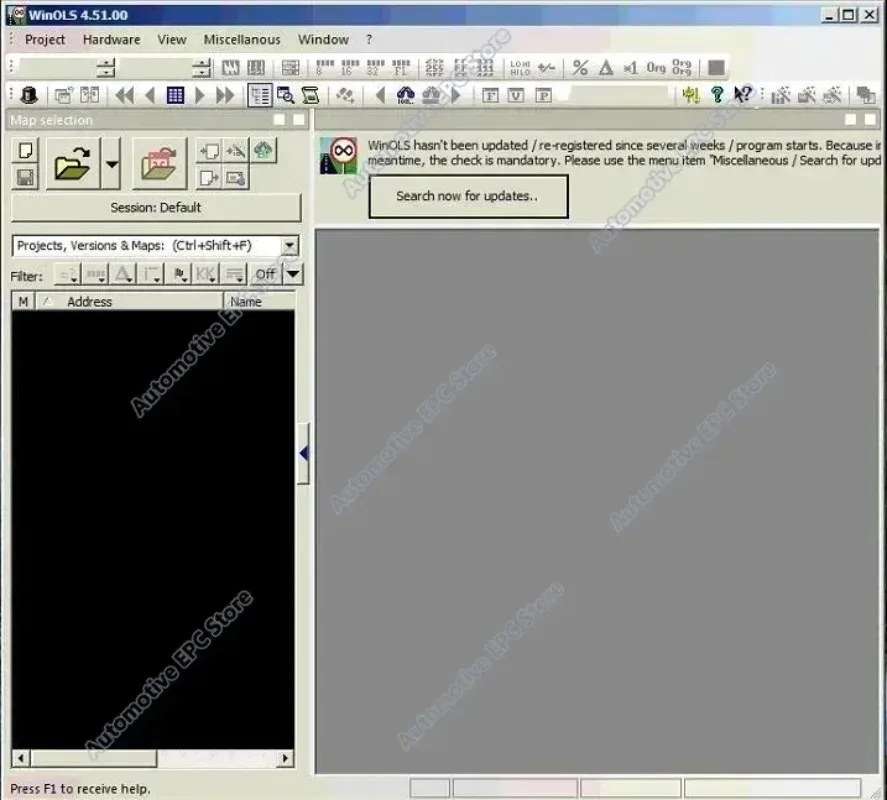Image resolution: width=887 pixels, height=800 pixels.
Task: Sort by the Name column header
Action: 259,302
